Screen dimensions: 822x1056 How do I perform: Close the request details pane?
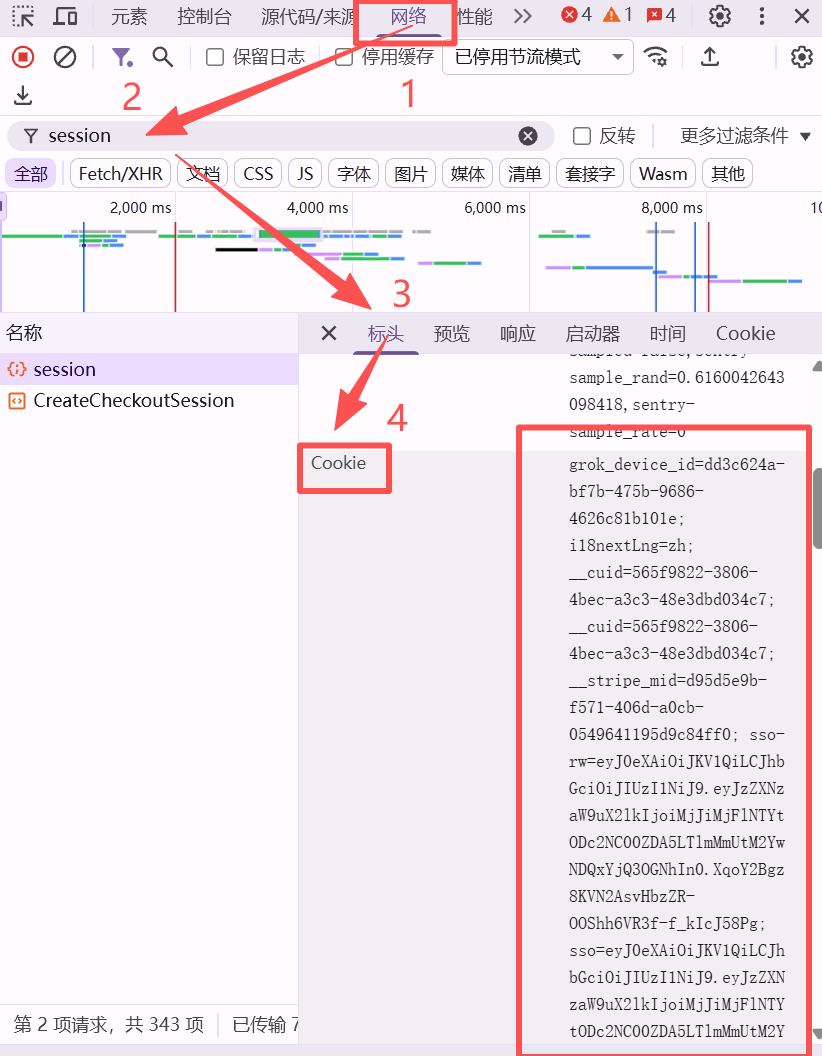[329, 333]
